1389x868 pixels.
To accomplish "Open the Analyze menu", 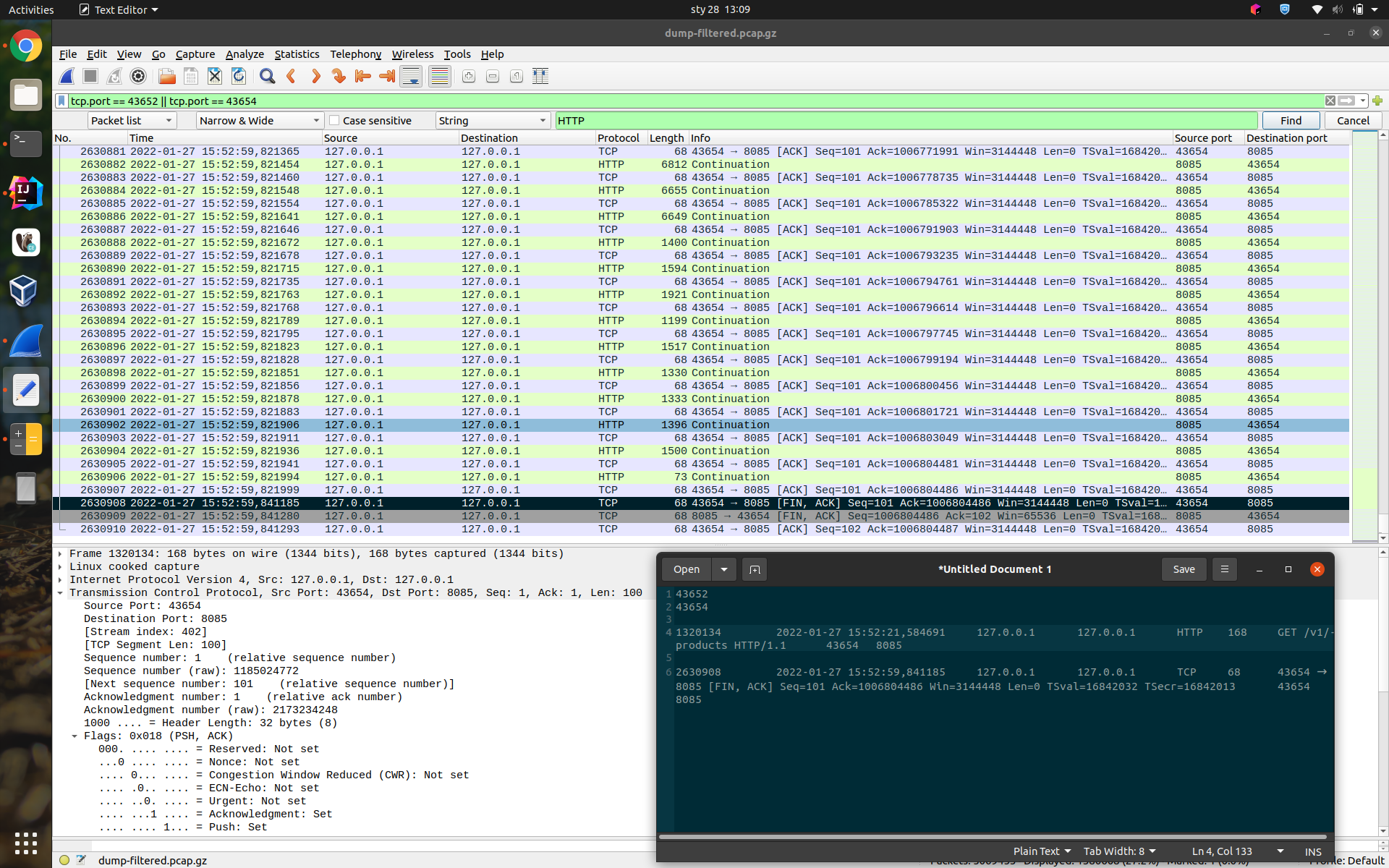I will pos(245,54).
